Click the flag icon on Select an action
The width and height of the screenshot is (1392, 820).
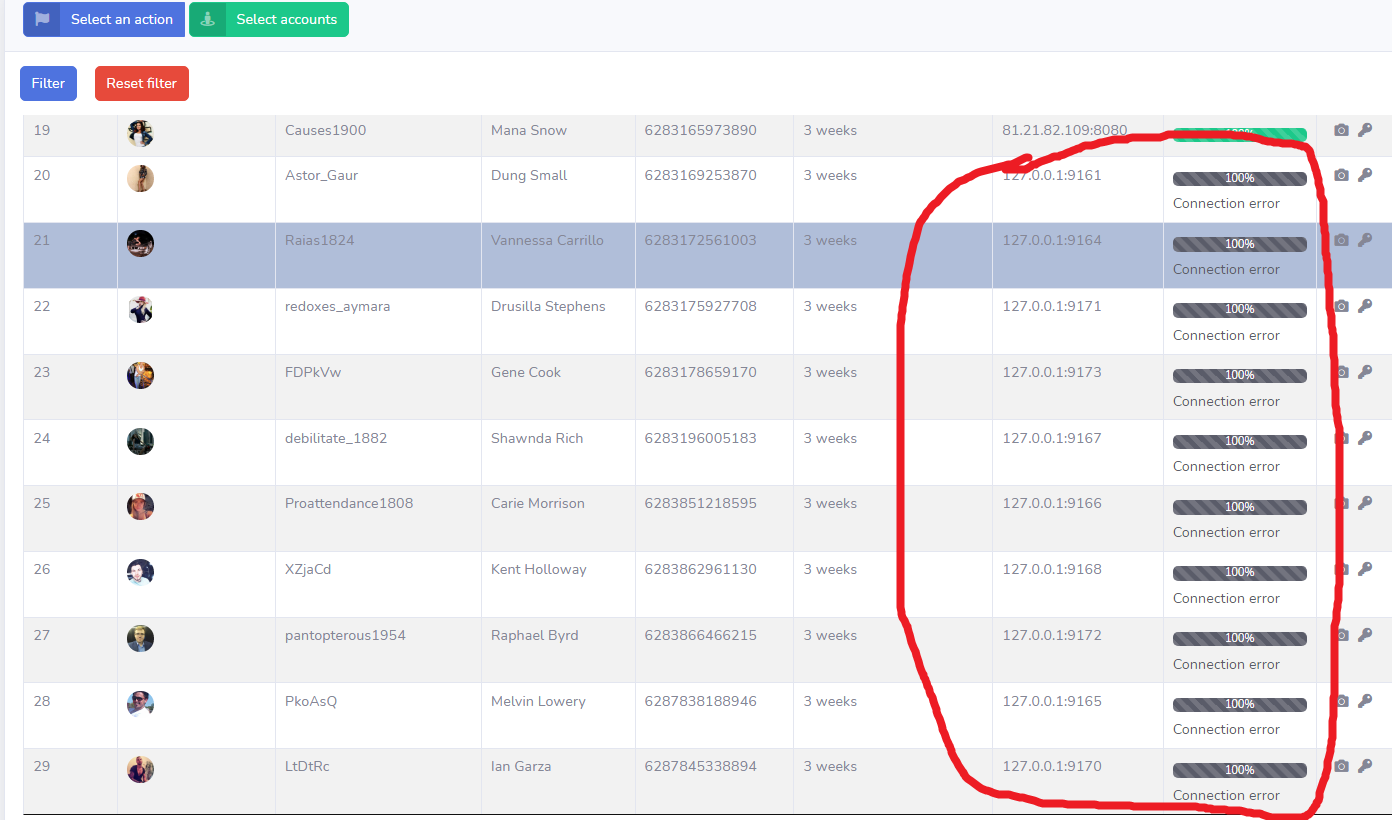pos(42,19)
